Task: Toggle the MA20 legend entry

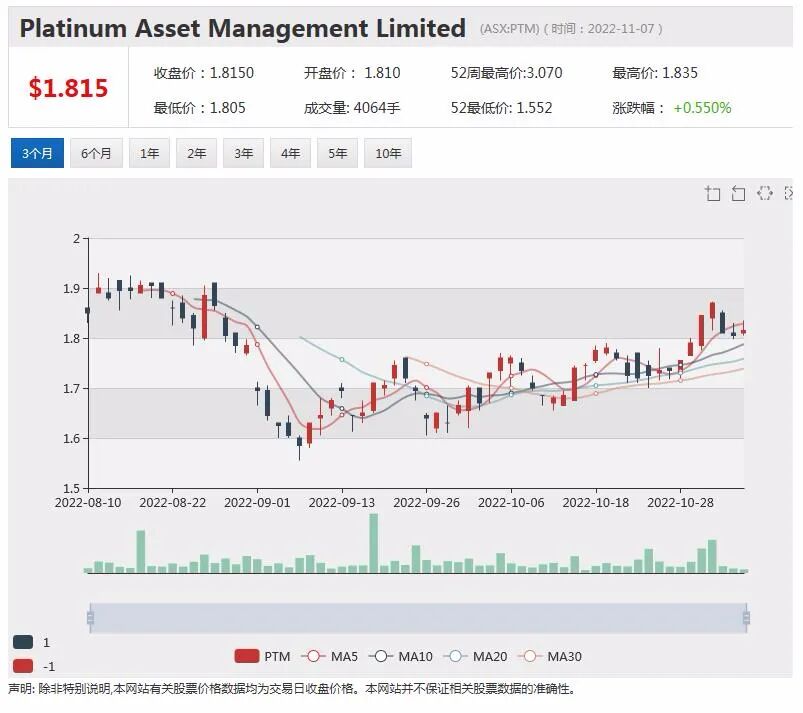Action: [475, 656]
